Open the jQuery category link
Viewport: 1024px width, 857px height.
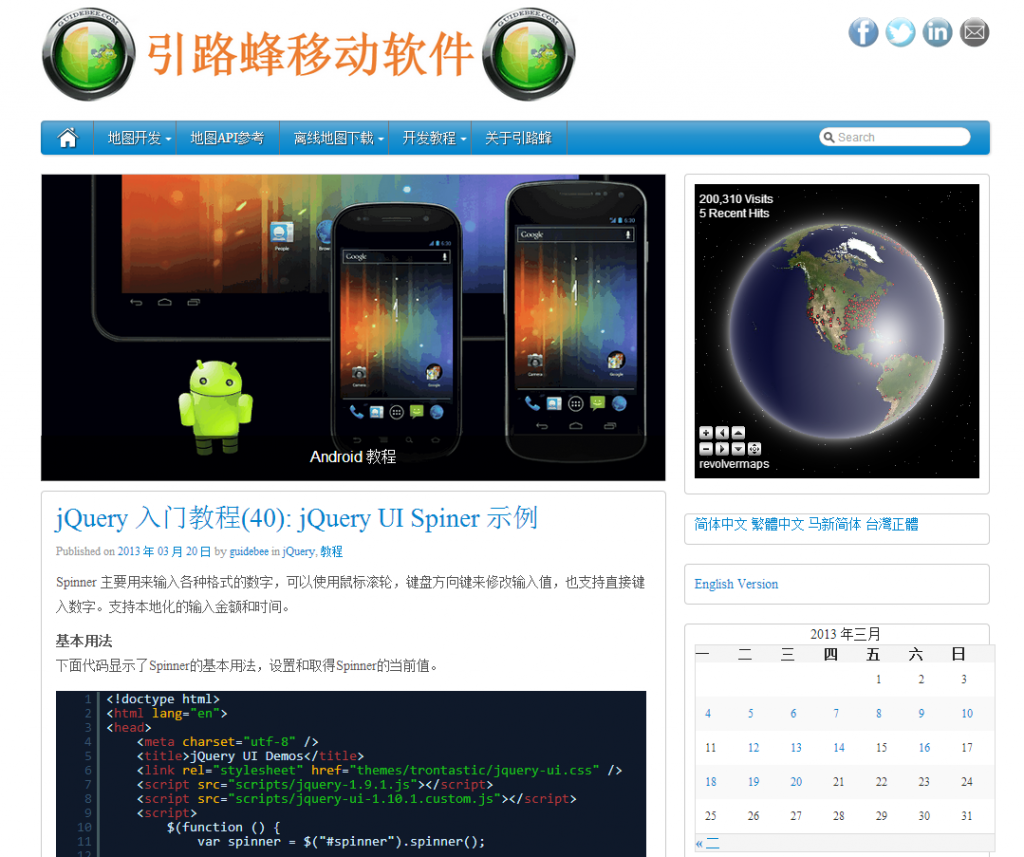click(x=298, y=551)
